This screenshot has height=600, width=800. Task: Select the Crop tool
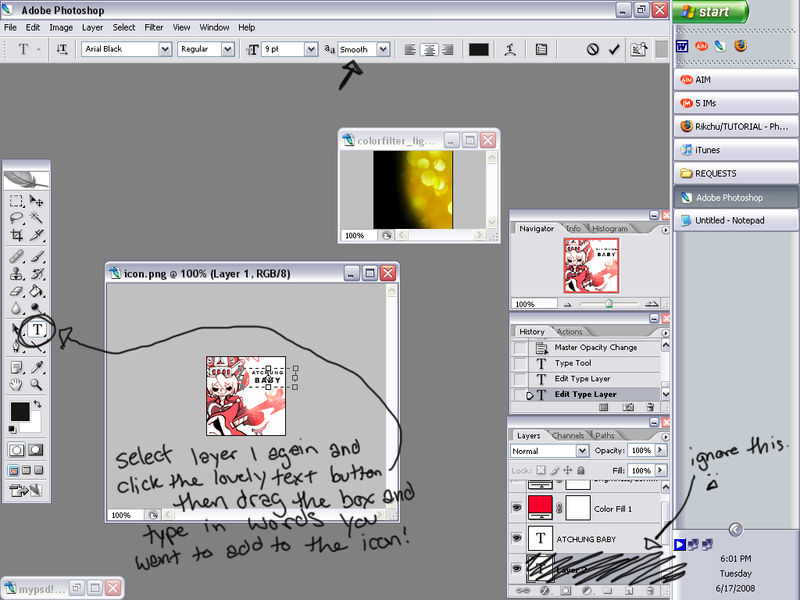click(x=16, y=235)
